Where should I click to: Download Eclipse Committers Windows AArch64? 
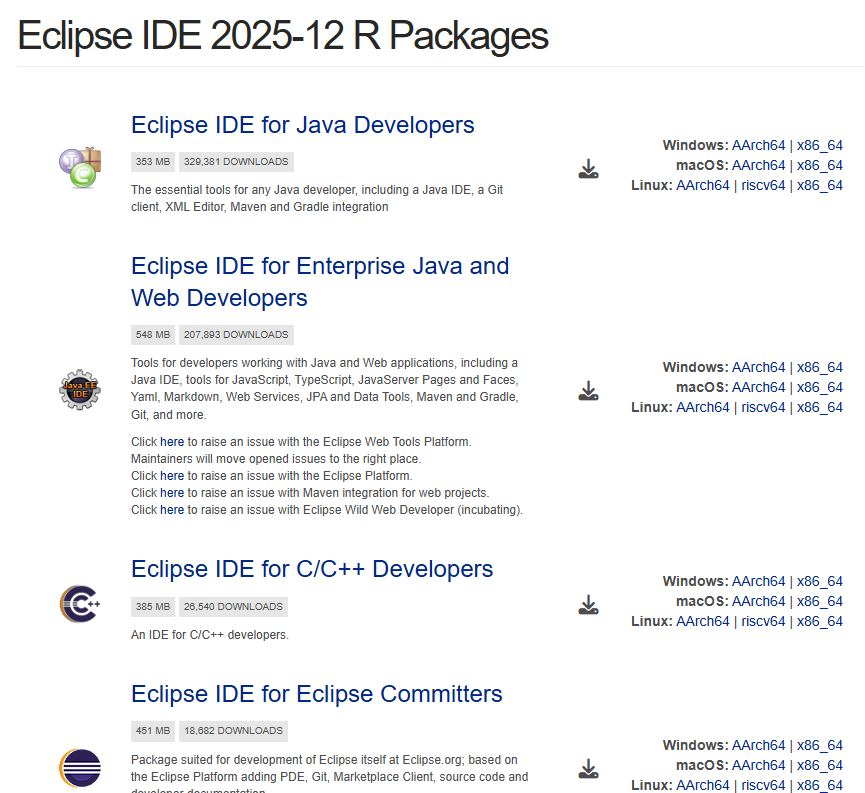(x=758, y=745)
